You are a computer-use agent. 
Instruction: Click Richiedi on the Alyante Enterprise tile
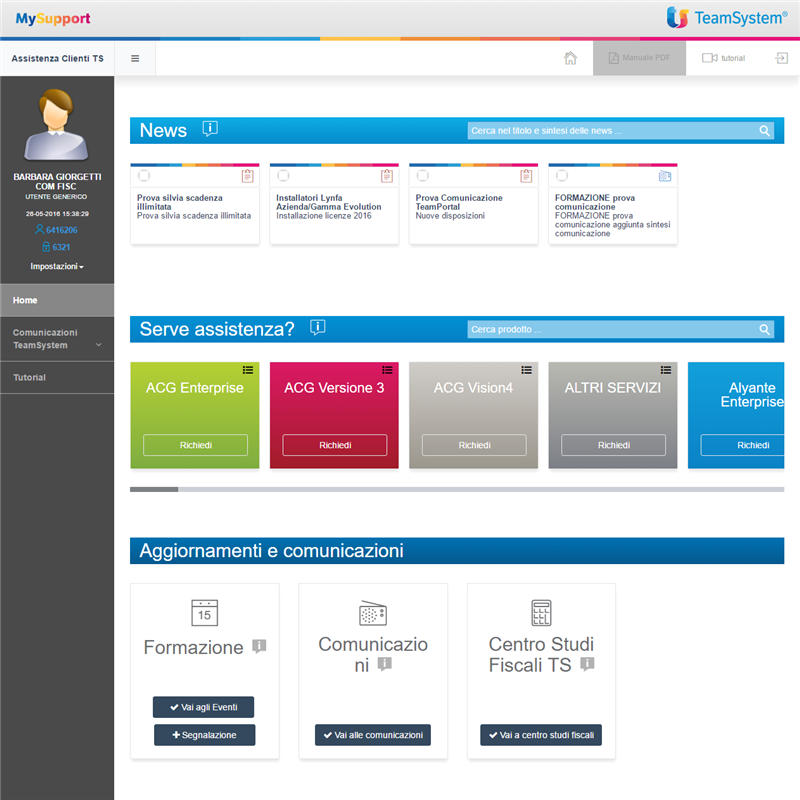[x=743, y=445]
